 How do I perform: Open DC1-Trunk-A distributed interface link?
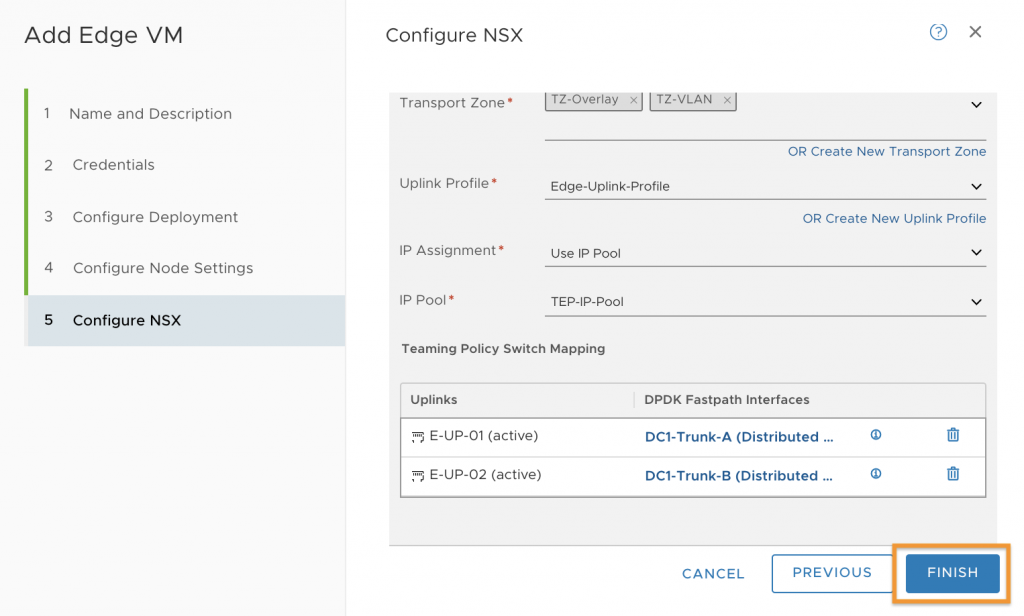(739, 437)
